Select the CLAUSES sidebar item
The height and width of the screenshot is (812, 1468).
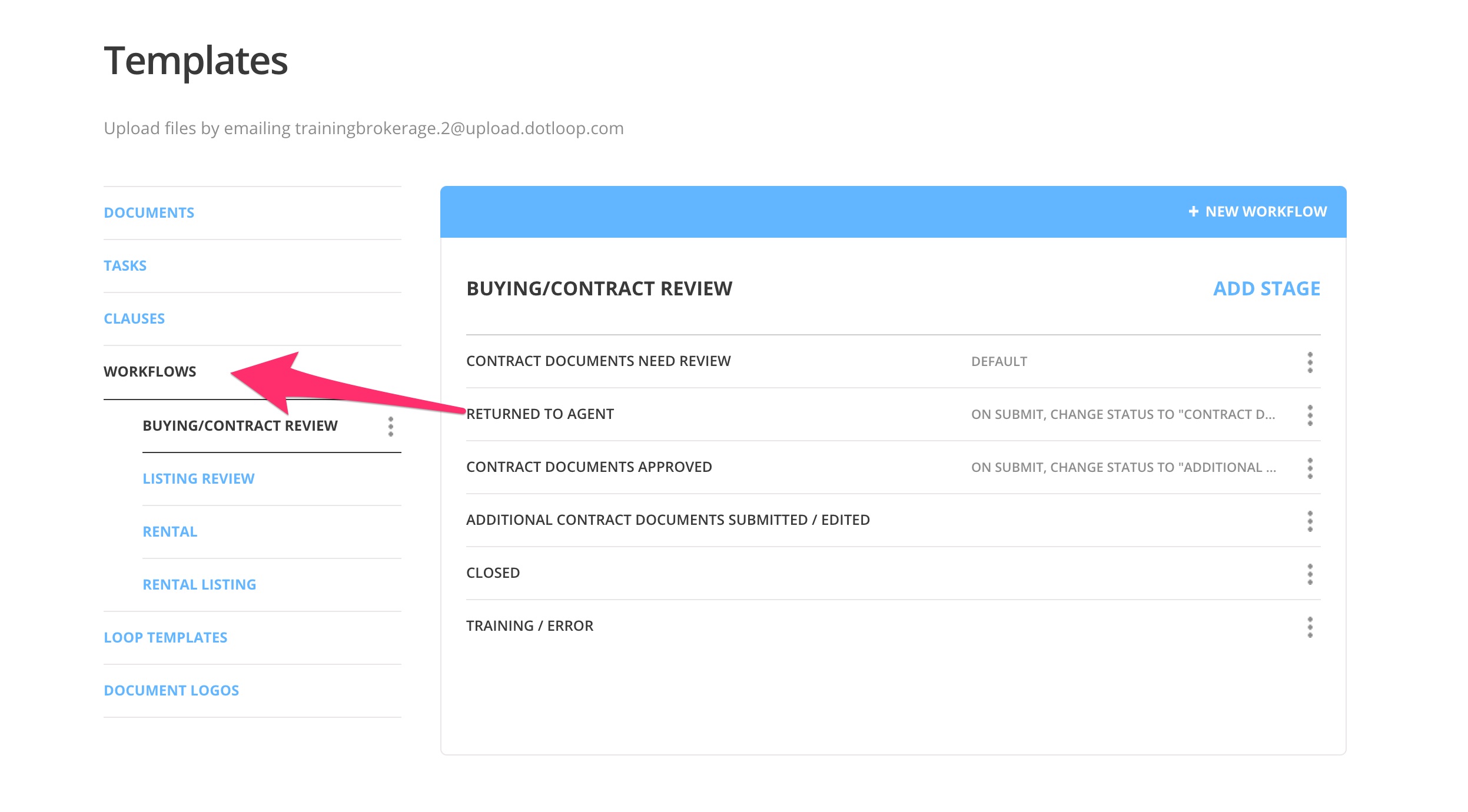134,318
